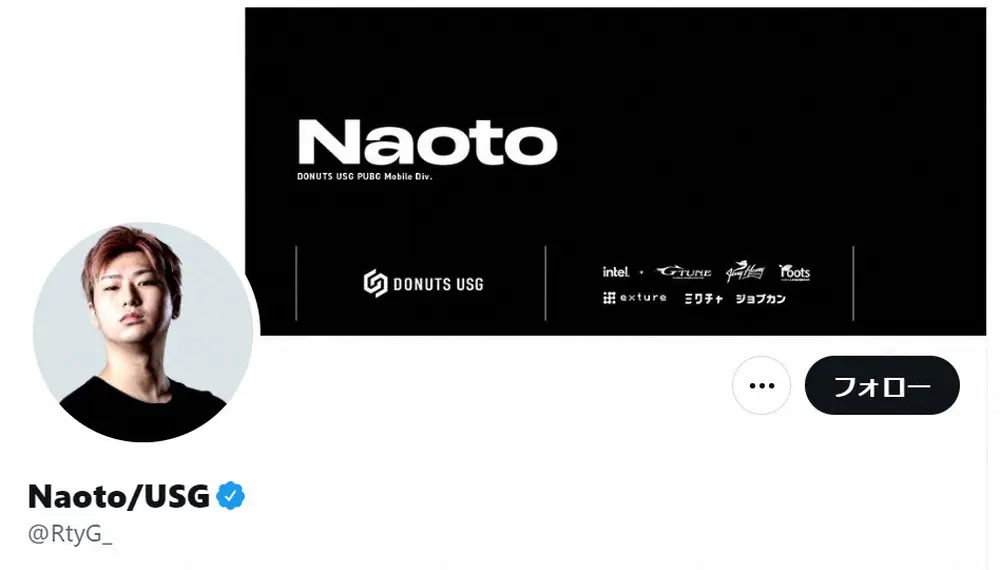Open the black Naoto header banner image
1000x570 pixels.
point(615,171)
